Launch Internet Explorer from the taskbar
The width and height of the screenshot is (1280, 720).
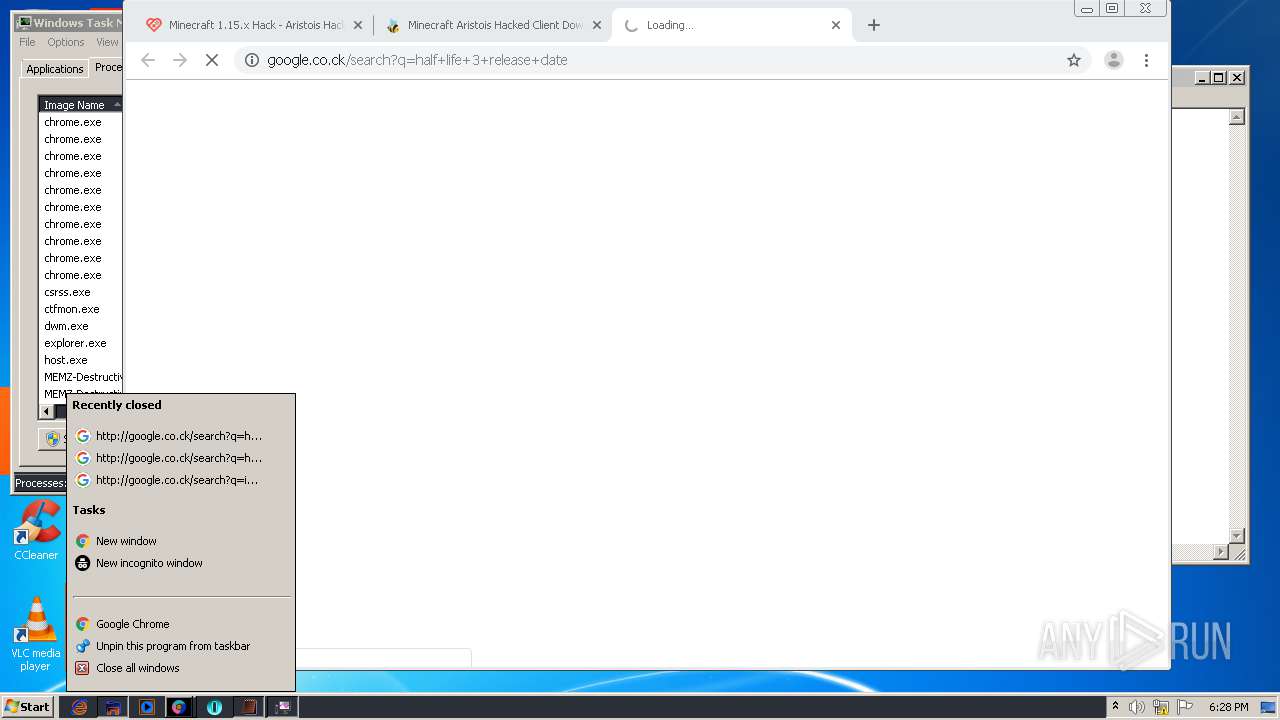[79, 707]
